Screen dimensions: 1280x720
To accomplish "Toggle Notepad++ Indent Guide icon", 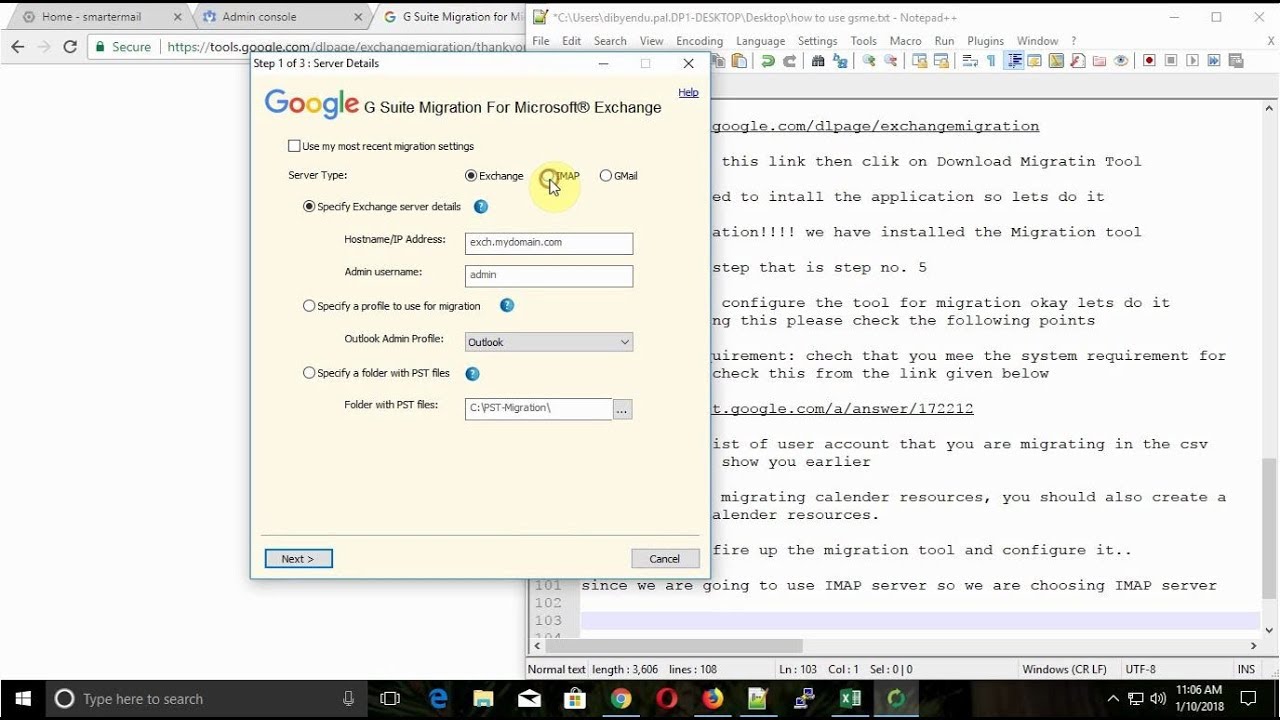I will tap(1015, 61).
